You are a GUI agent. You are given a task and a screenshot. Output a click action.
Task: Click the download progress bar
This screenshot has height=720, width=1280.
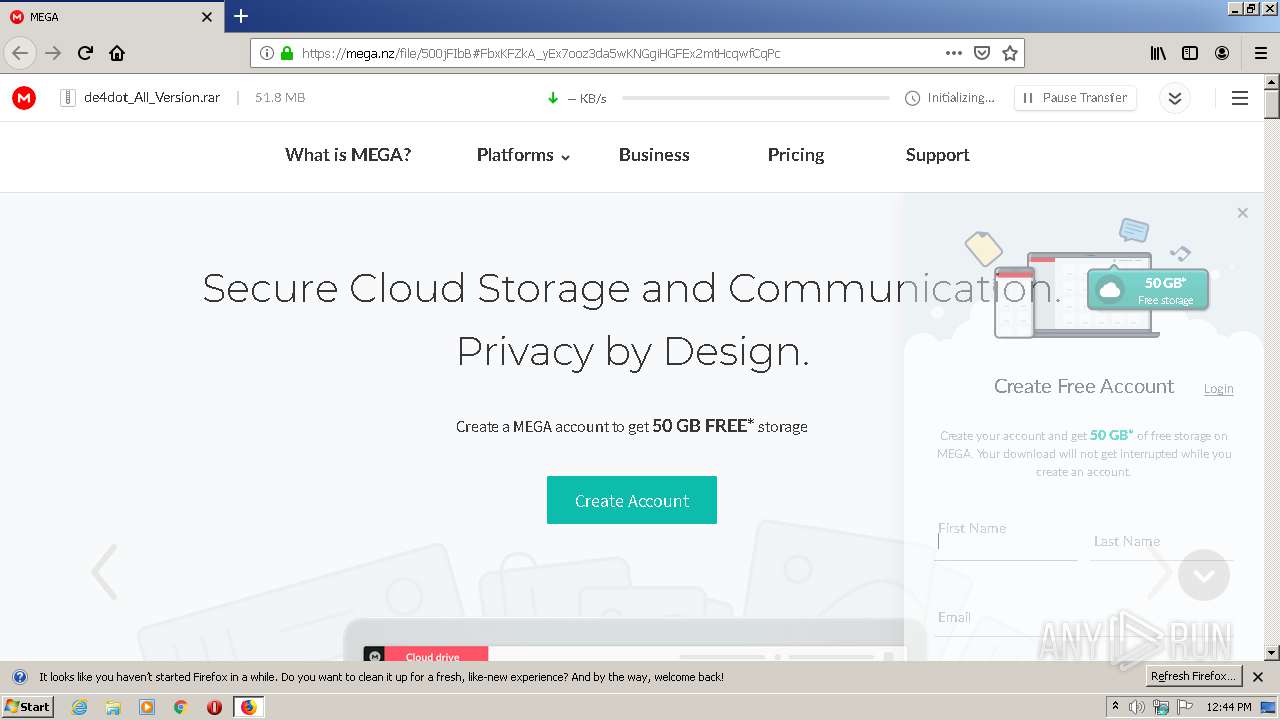(x=755, y=98)
